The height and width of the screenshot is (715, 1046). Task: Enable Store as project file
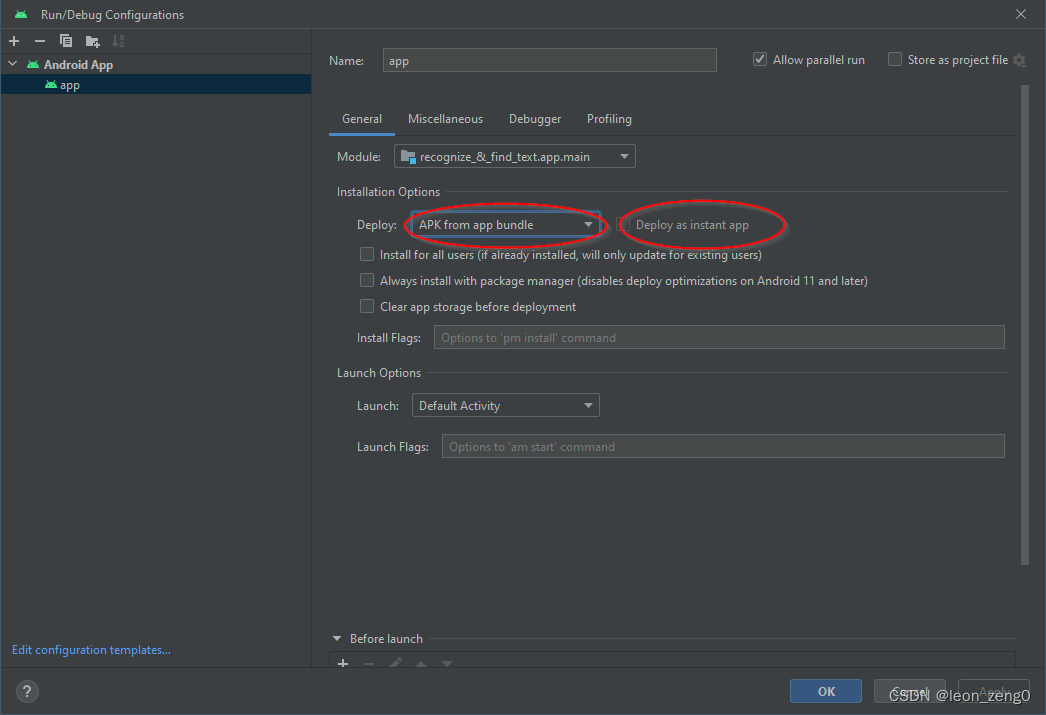[895, 59]
